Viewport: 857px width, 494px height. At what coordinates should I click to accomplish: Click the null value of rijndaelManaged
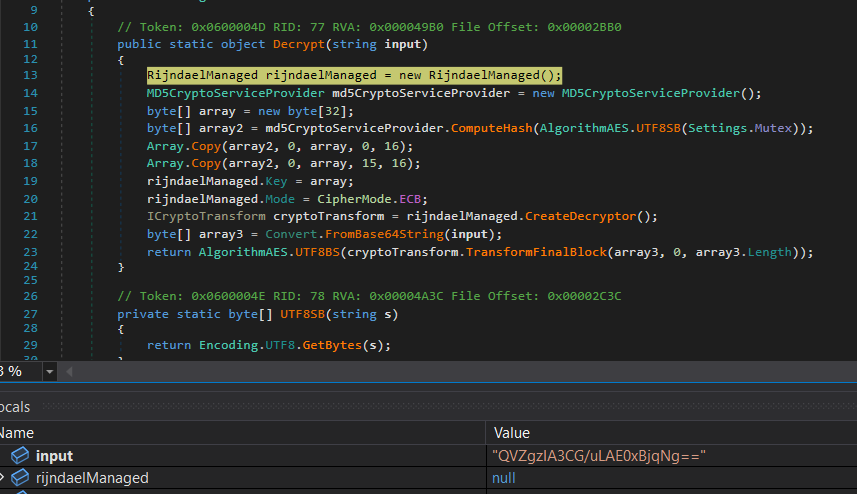click(503, 478)
